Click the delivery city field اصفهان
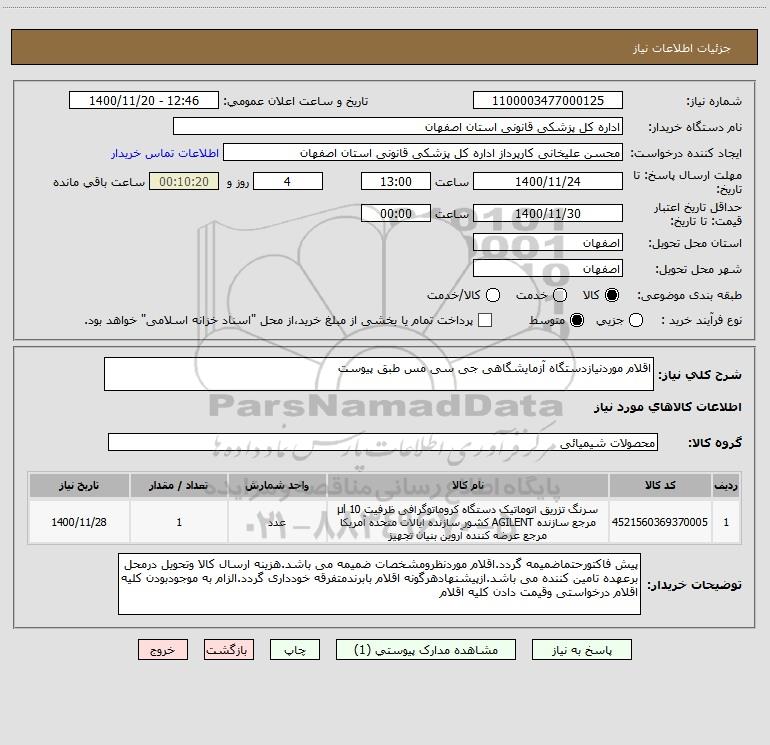This screenshot has width=770, height=745. pyautogui.click(x=548, y=269)
